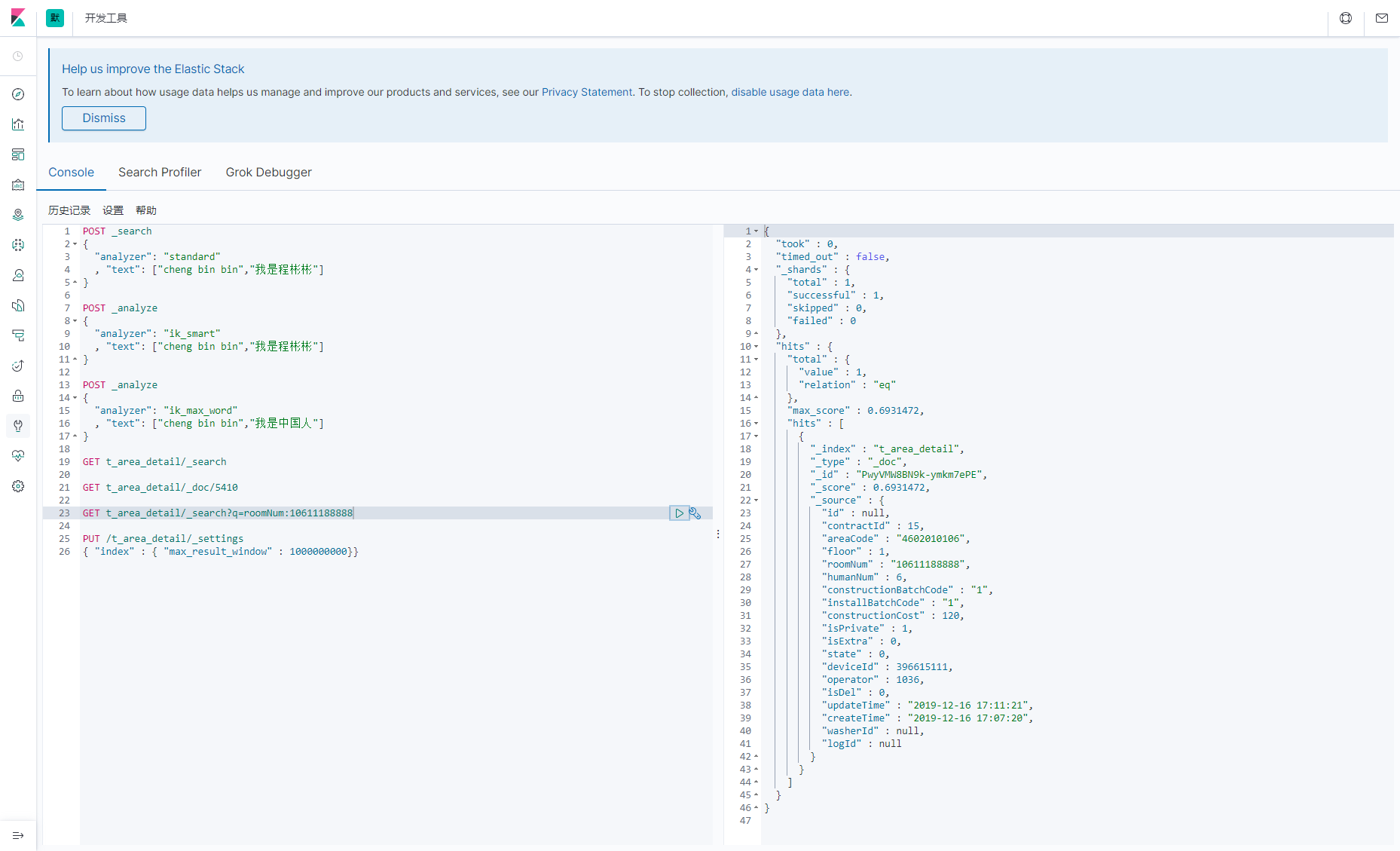Image resolution: width=1400 pixels, height=851 pixels.
Task: Place cursor in GET t_area_detail/_doc/5410 line
Action: click(x=160, y=488)
